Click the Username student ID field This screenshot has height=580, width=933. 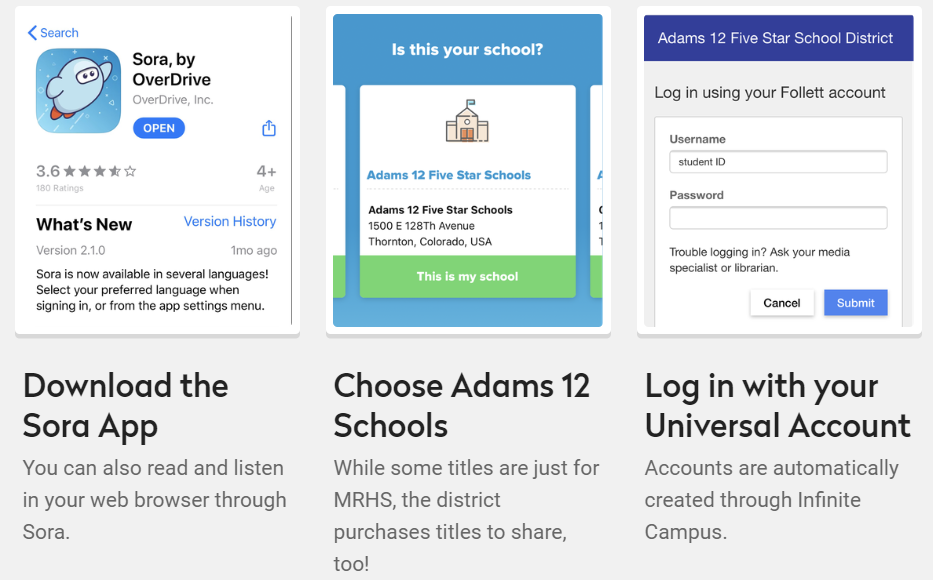point(778,162)
